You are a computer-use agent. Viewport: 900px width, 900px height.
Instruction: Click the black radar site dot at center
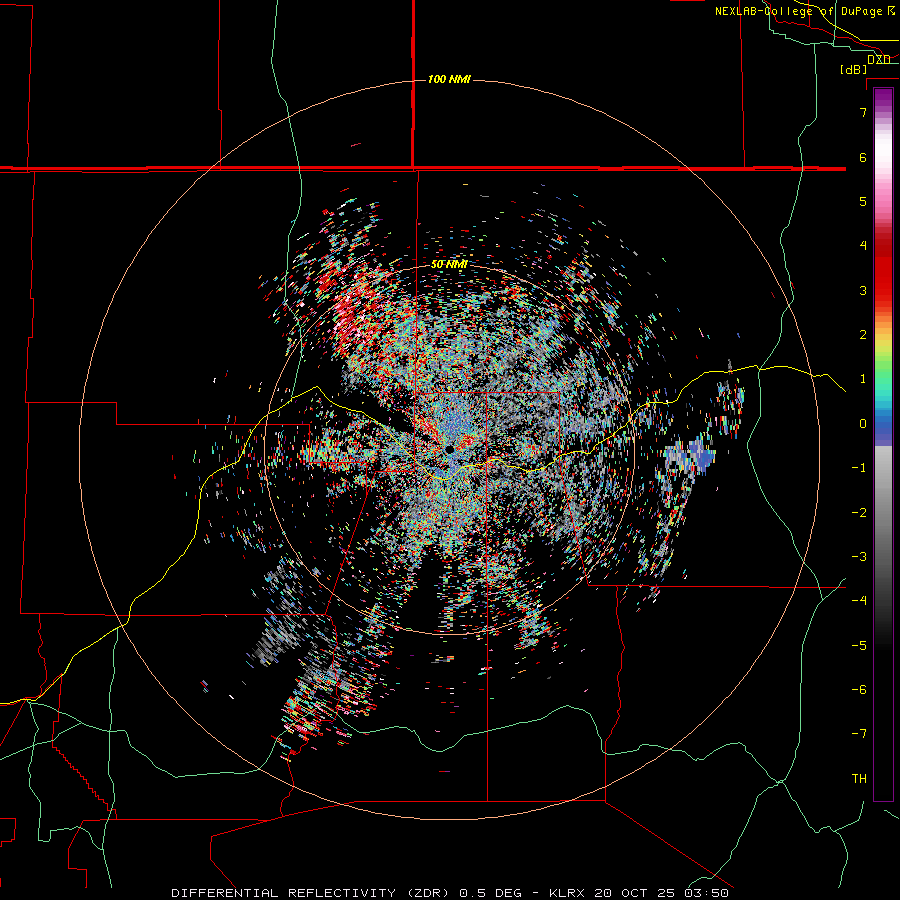click(449, 449)
